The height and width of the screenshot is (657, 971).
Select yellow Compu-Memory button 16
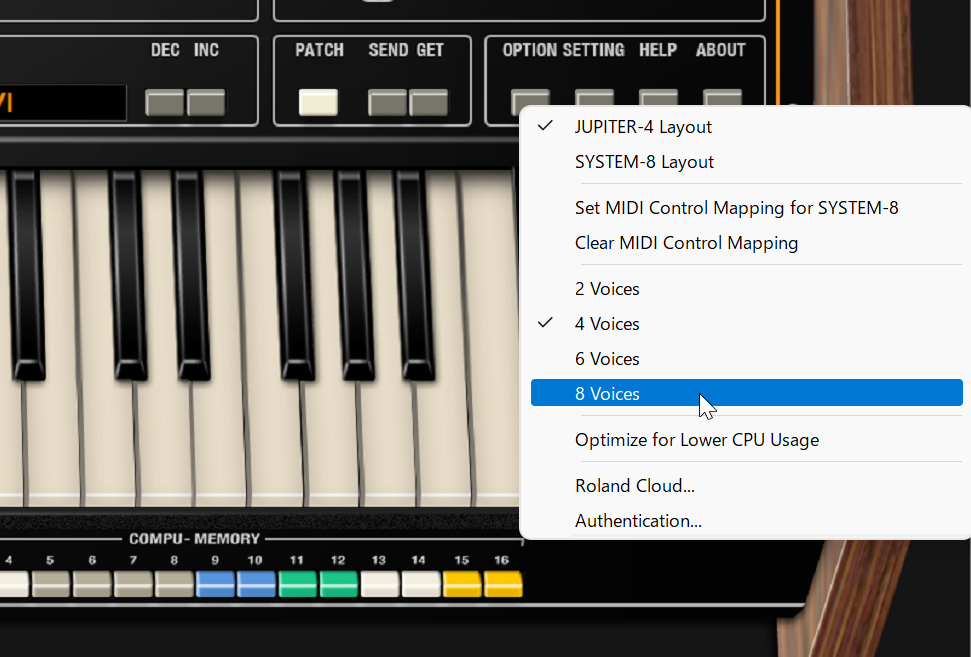click(503, 584)
